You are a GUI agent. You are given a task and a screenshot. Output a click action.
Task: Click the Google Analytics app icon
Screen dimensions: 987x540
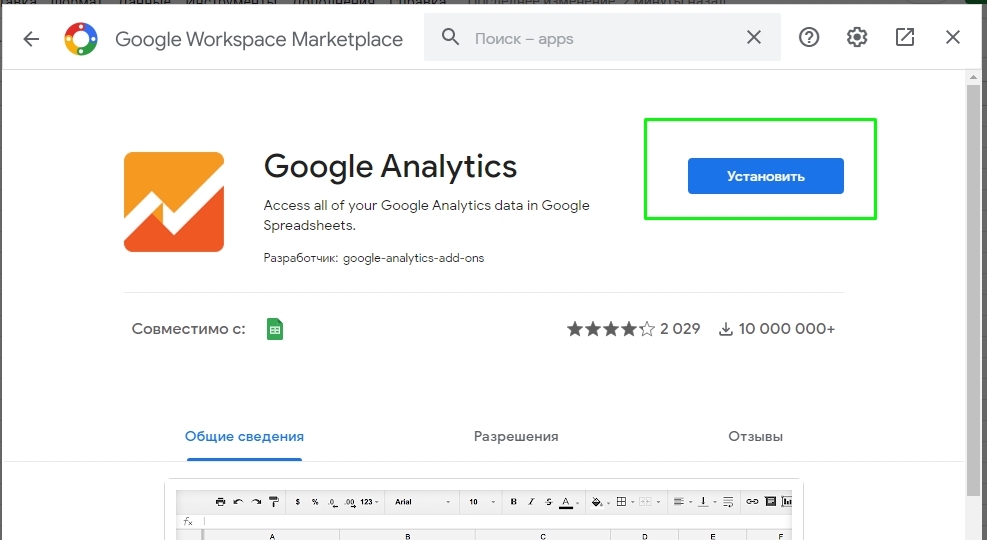tap(174, 202)
